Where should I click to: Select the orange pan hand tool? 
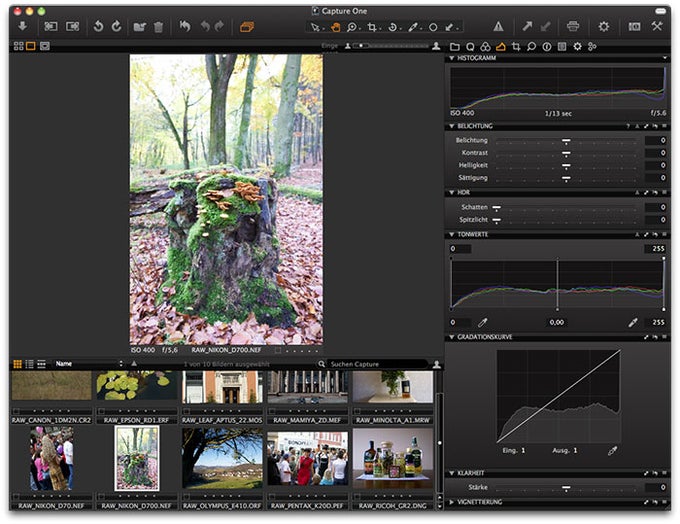(x=335, y=27)
